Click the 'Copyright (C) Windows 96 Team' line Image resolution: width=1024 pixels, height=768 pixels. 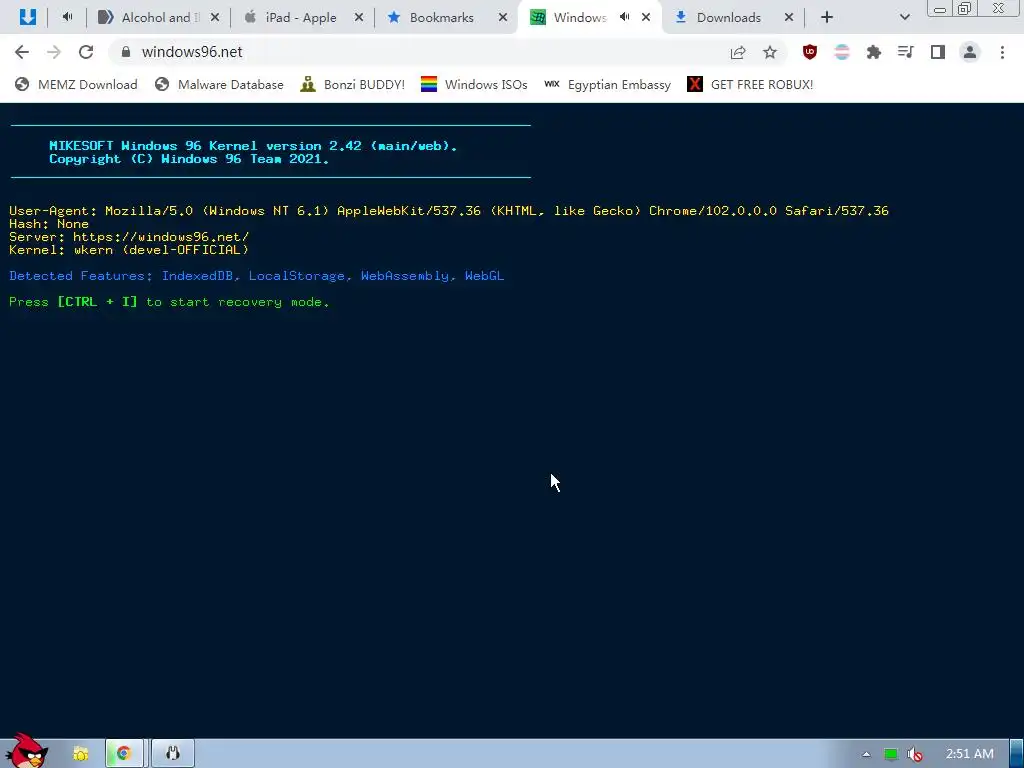pos(189,159)
